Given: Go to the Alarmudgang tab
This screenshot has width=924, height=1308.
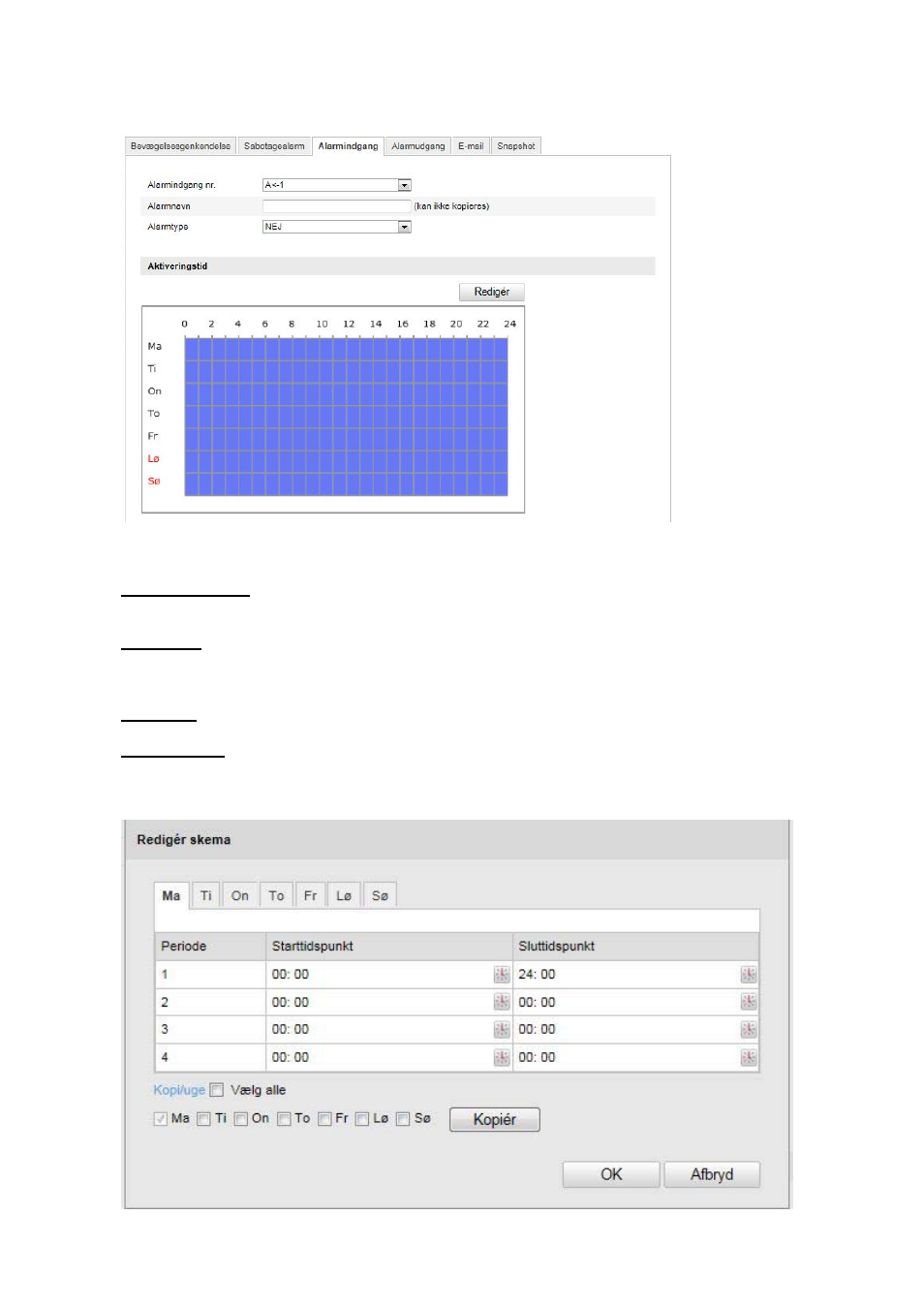Looking at the screenshot, I should 418,146.
